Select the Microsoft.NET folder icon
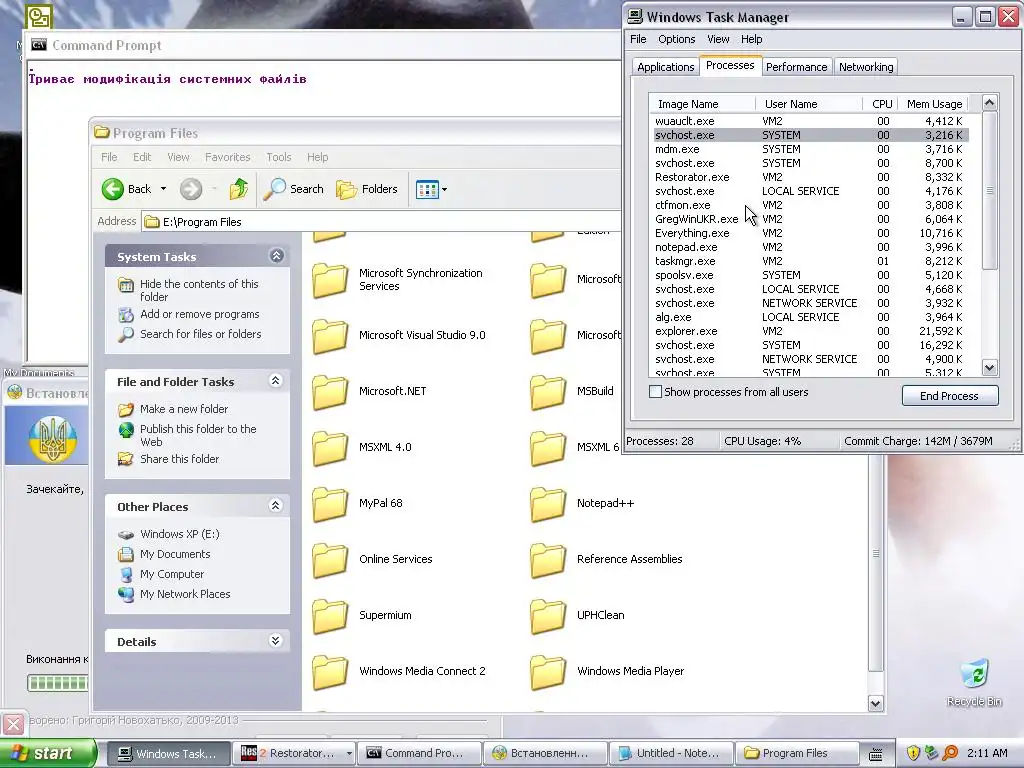This screenshot has width=1024, height=768. (x=330, y=392)
